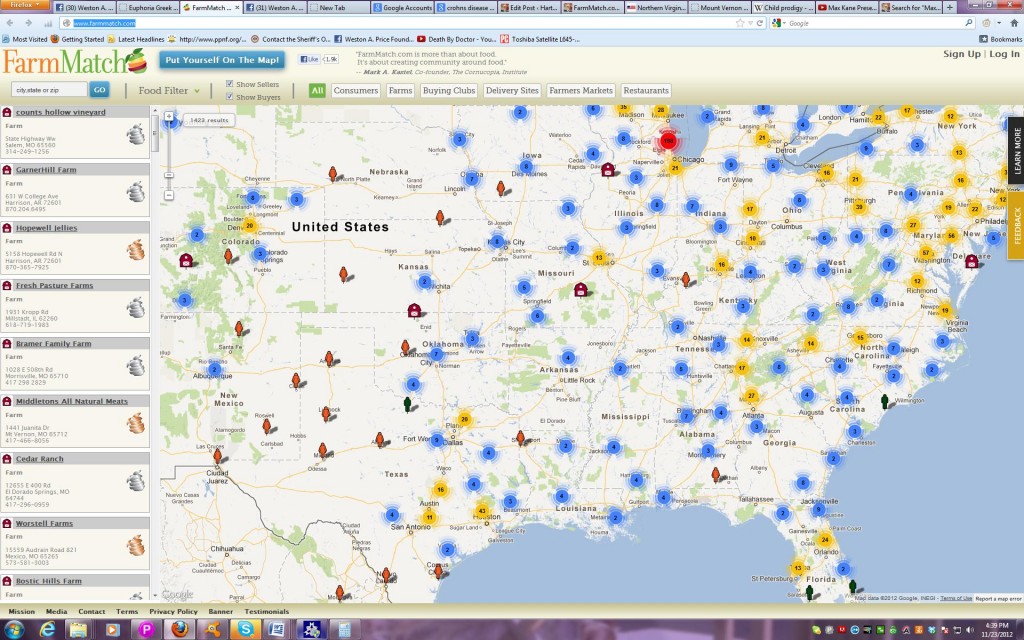Screen dimensions: 1024x640
Task: Click the yellow 43 cluster near Houston
Action: (483, 511)
